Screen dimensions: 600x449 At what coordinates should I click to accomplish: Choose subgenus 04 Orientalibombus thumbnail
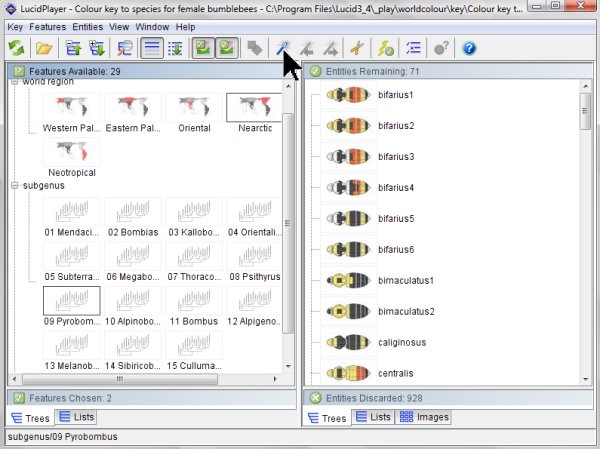click(x=254, y=212)
